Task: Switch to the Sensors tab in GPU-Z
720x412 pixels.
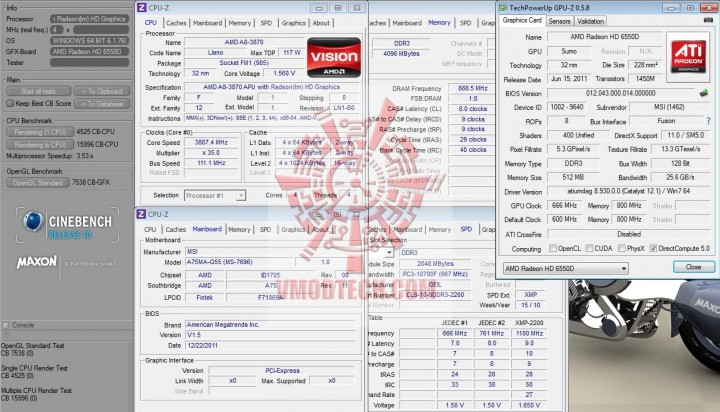Action: pos(559,21)
